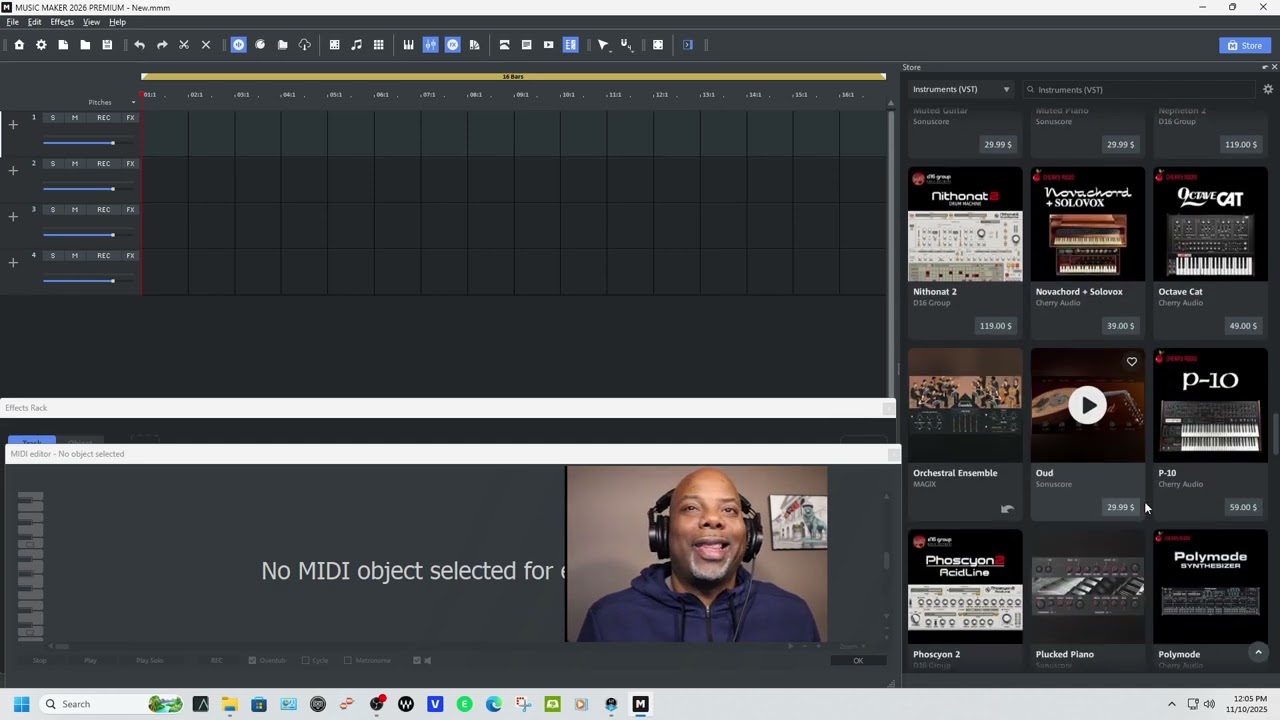Screen dimensions: 1280x720
Task: Open File Explorer from the taskbar
Action: pyautogui.click(x=230, y=704)
